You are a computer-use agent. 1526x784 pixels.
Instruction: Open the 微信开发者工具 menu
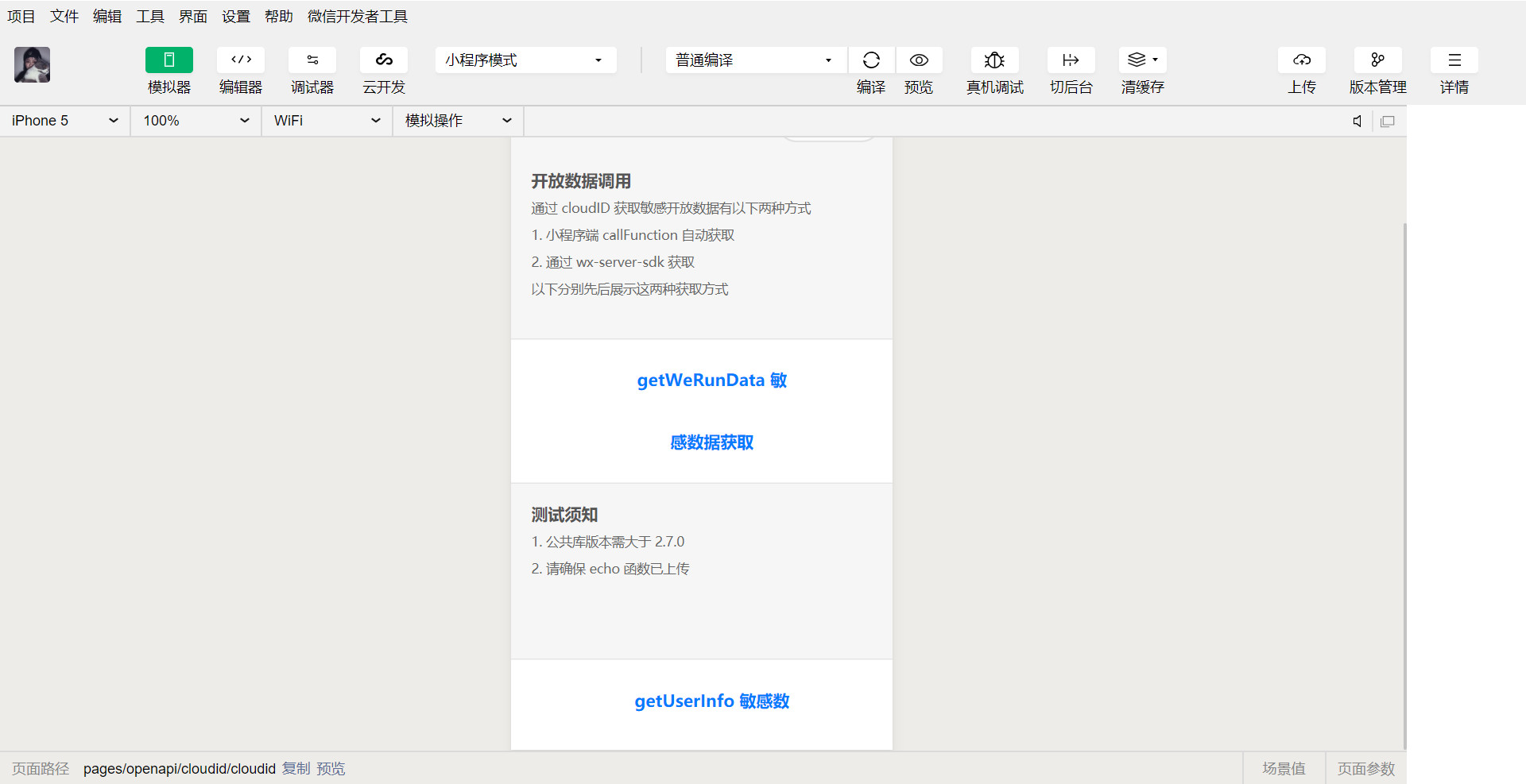click(358, 17)
